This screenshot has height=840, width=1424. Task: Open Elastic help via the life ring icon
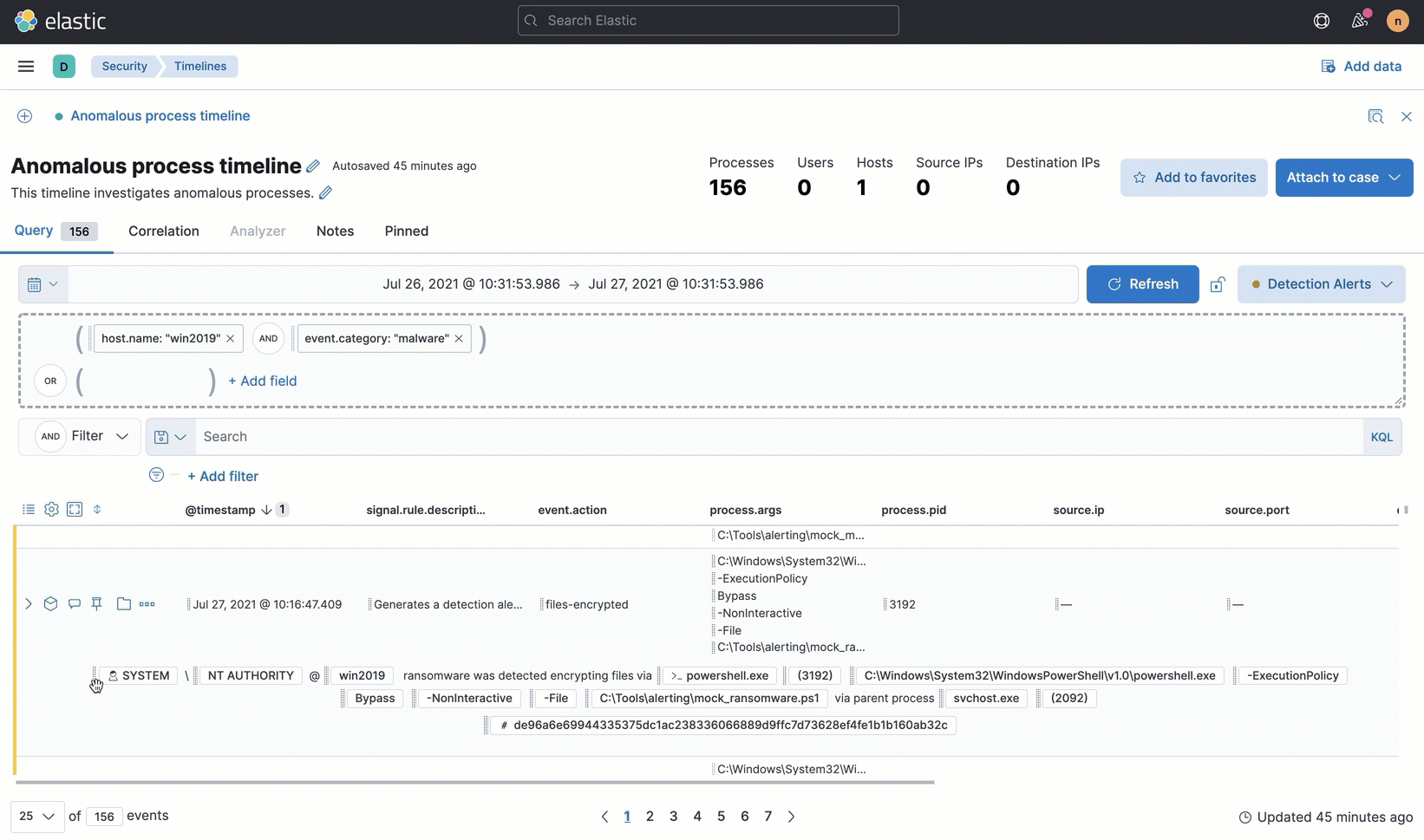point(1321,20)
